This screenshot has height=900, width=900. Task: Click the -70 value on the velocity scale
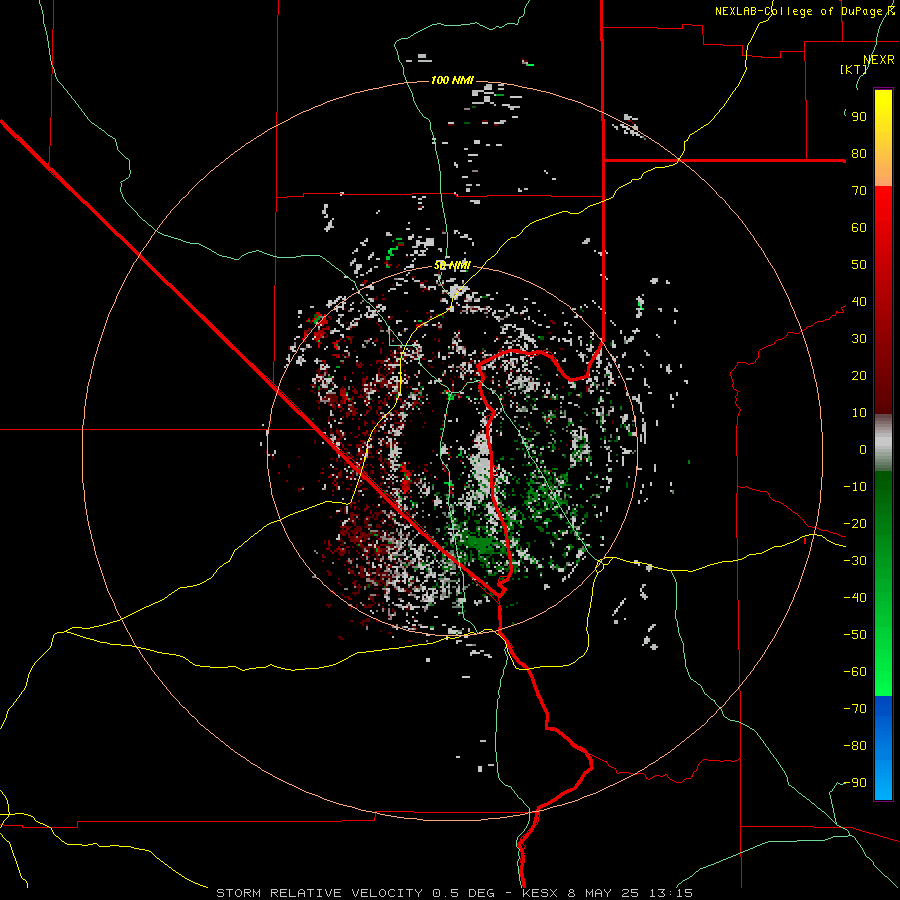click(855, 709)
